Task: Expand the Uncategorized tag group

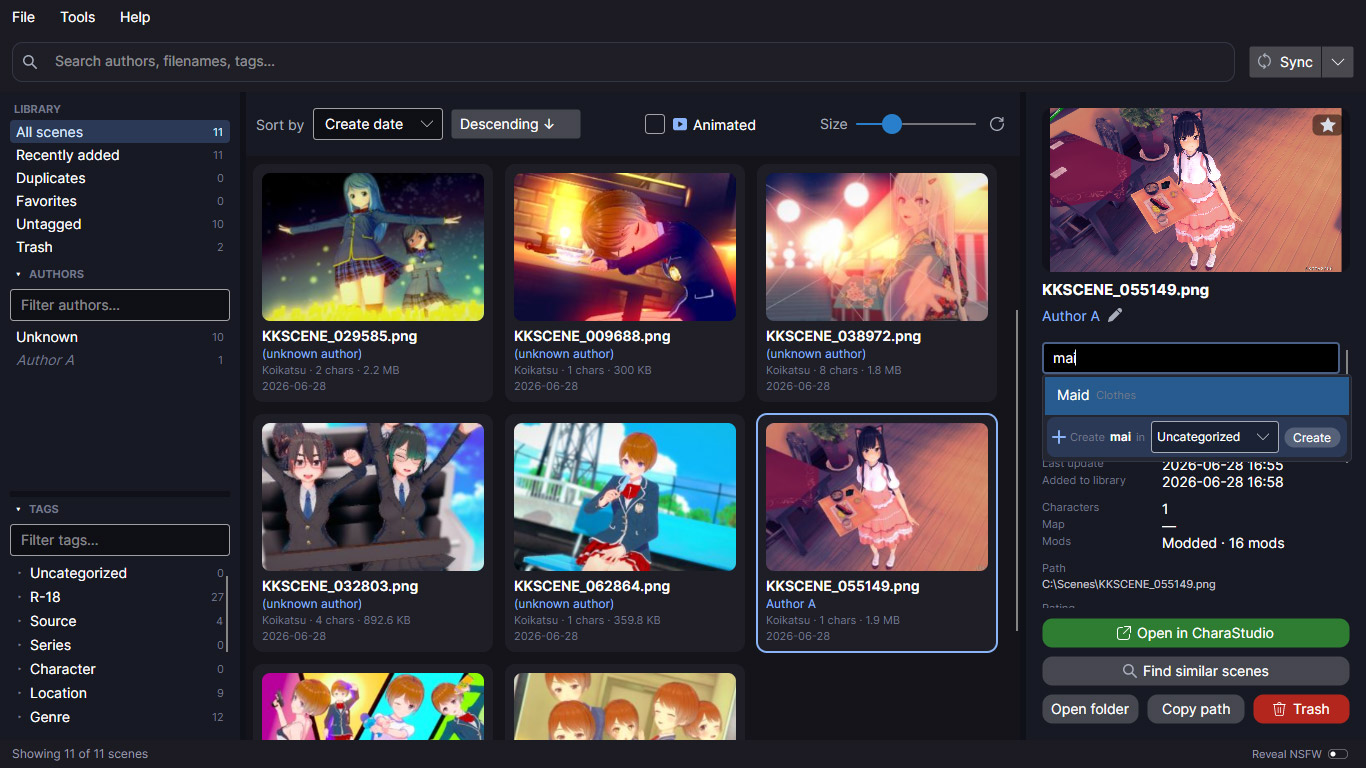Action: coord(19,573)
